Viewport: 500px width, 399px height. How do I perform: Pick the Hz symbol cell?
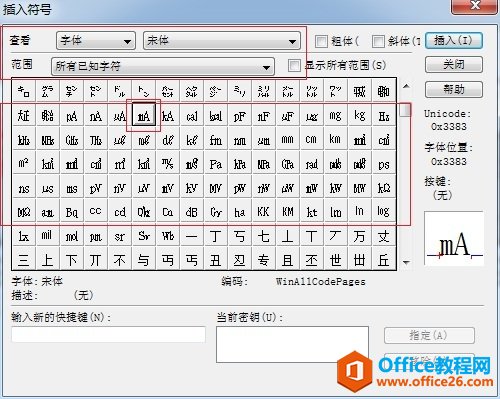click(384, 115)
